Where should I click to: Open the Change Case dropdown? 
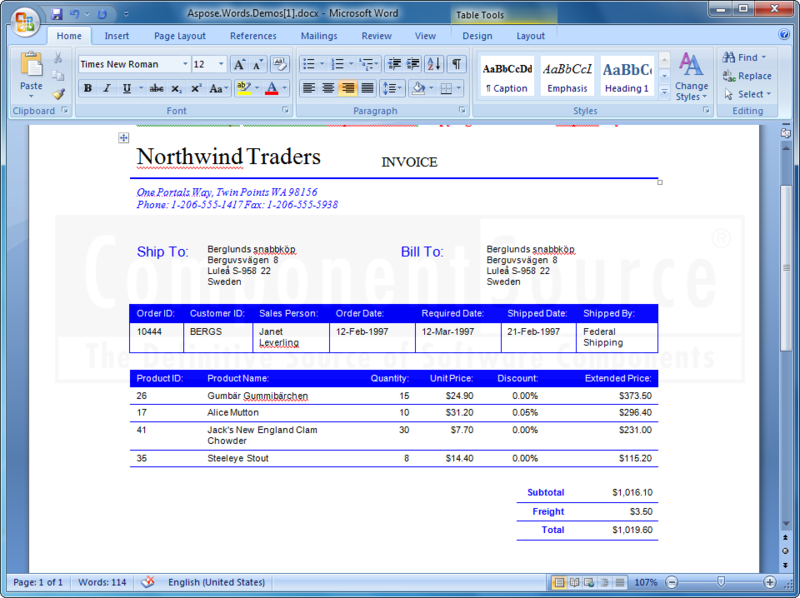(x=219, y=88)
